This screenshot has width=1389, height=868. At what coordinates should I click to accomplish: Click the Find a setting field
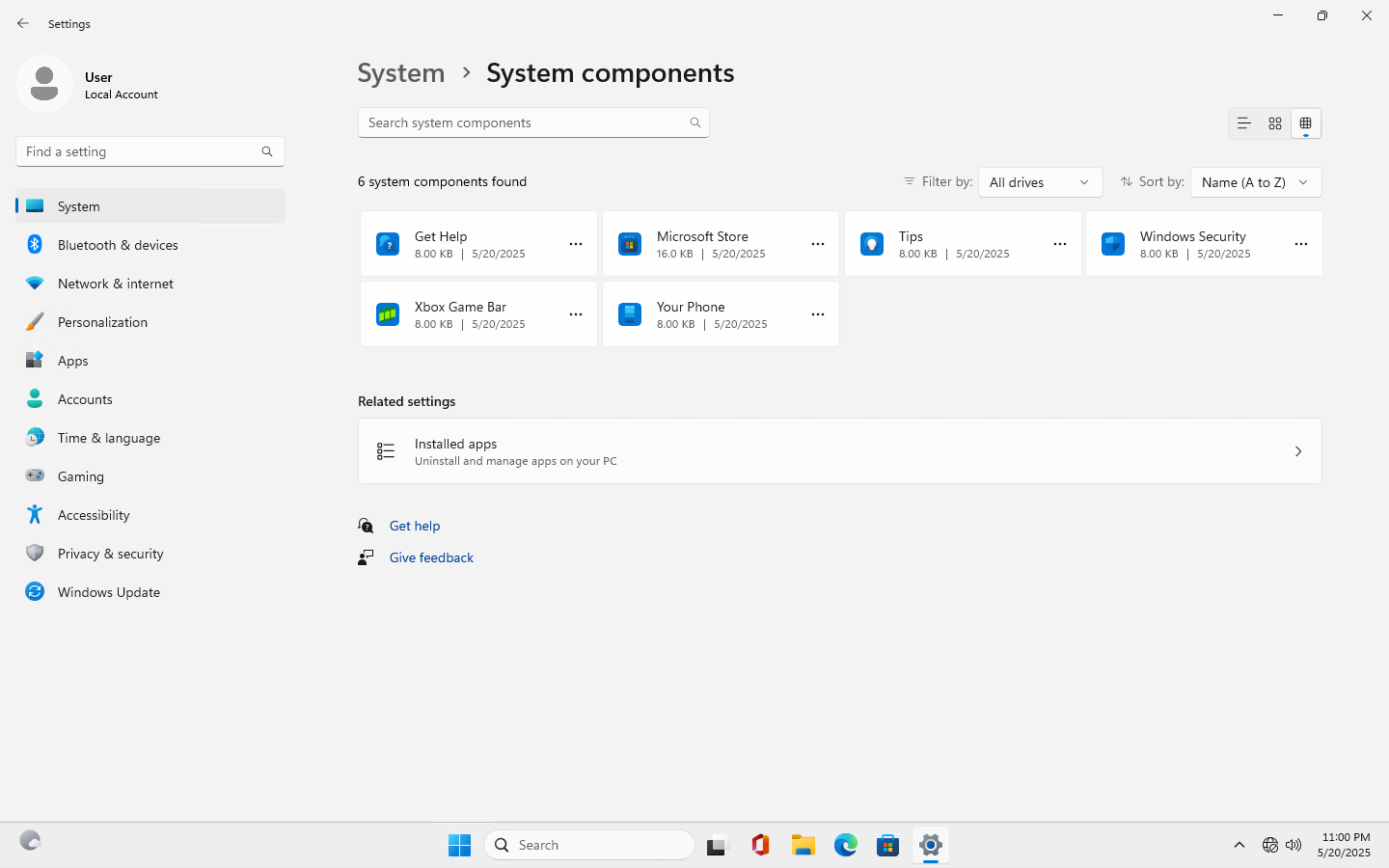pyautogui.click(x=150, y=151)
